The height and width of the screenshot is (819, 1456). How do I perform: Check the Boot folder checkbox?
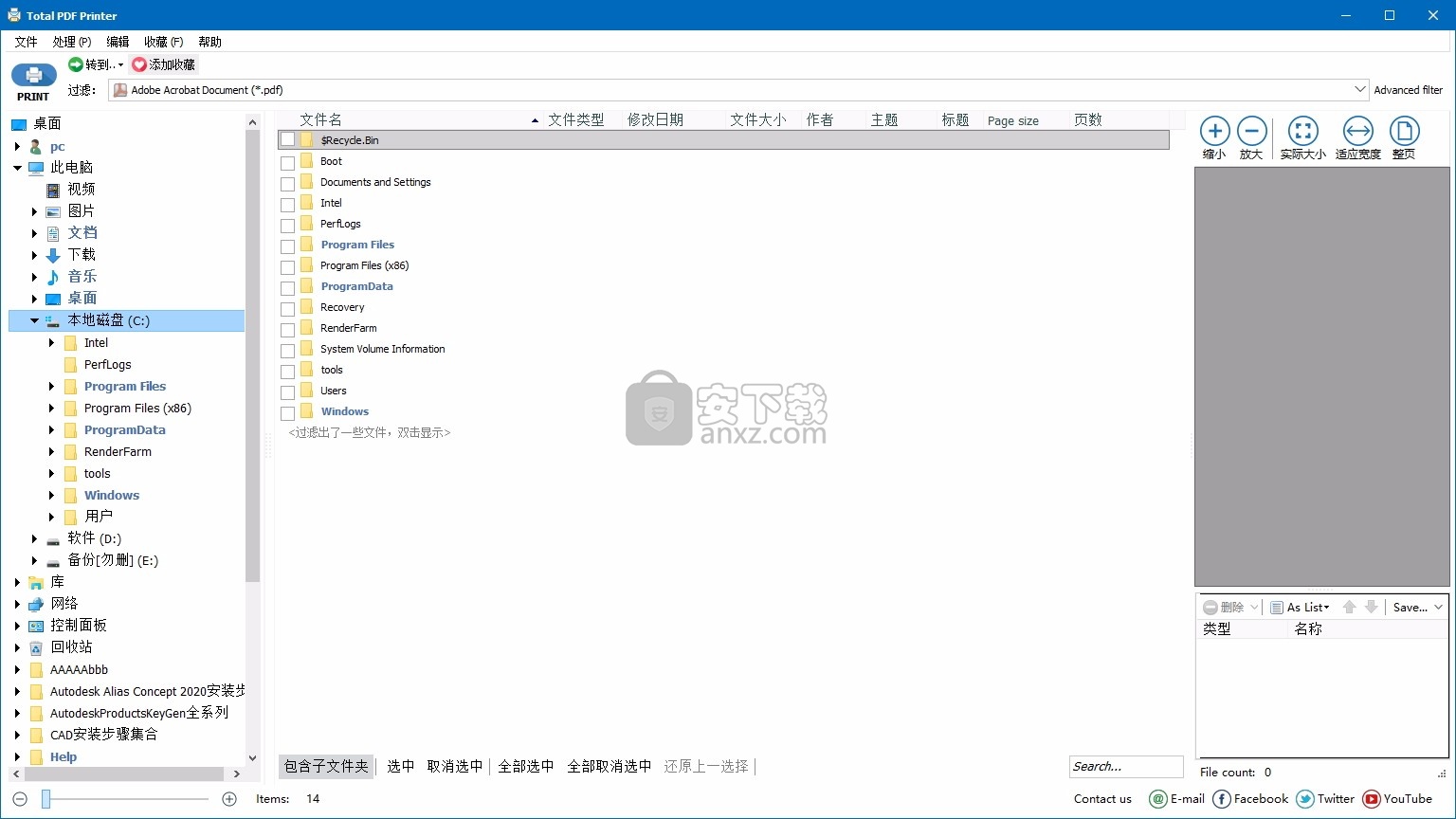287,162
